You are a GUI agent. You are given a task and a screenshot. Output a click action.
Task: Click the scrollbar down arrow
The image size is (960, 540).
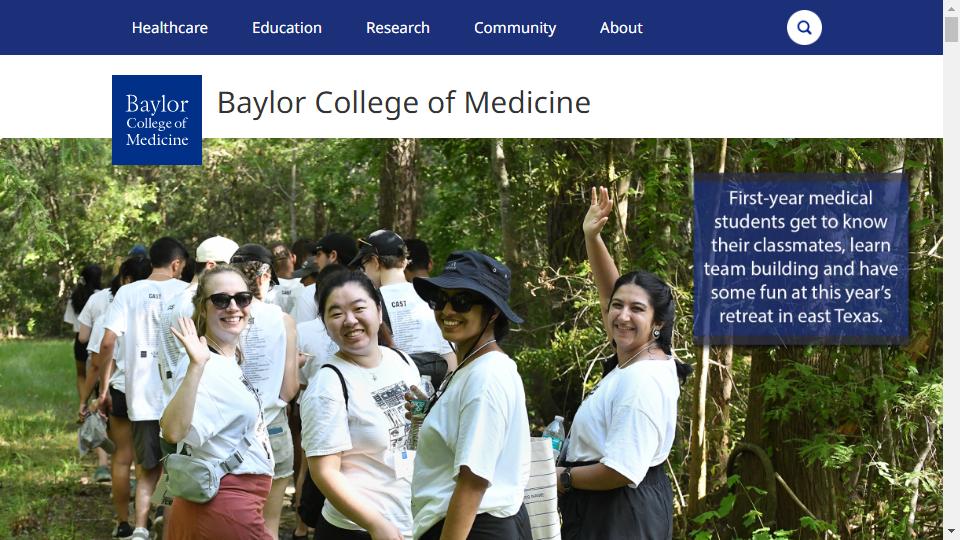click(951, 531)
